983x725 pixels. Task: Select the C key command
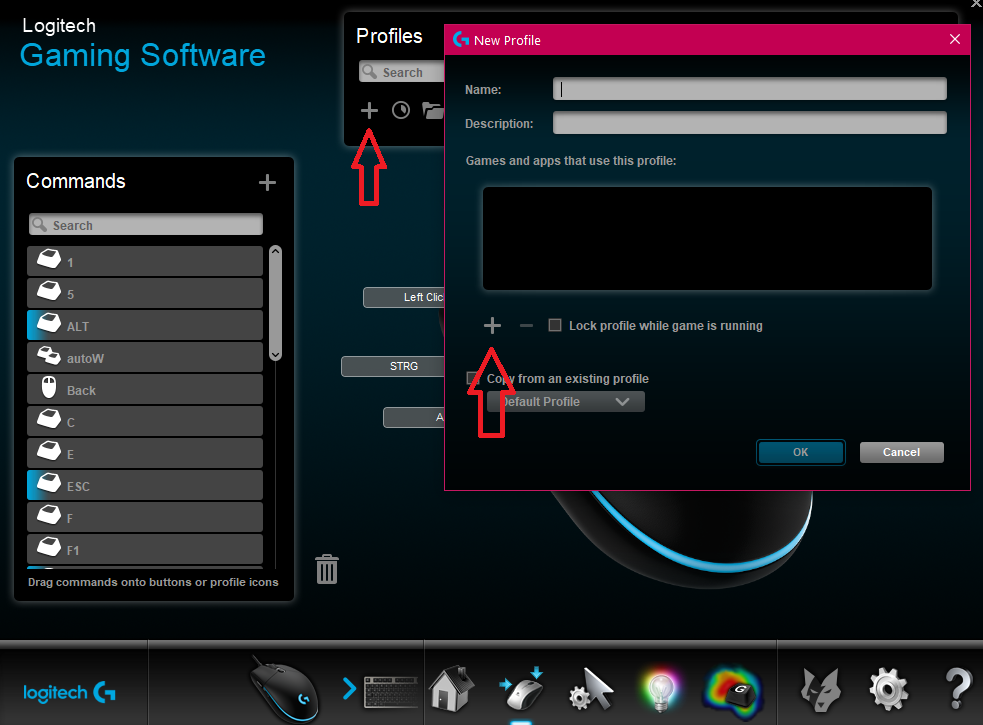click(145, 421)
